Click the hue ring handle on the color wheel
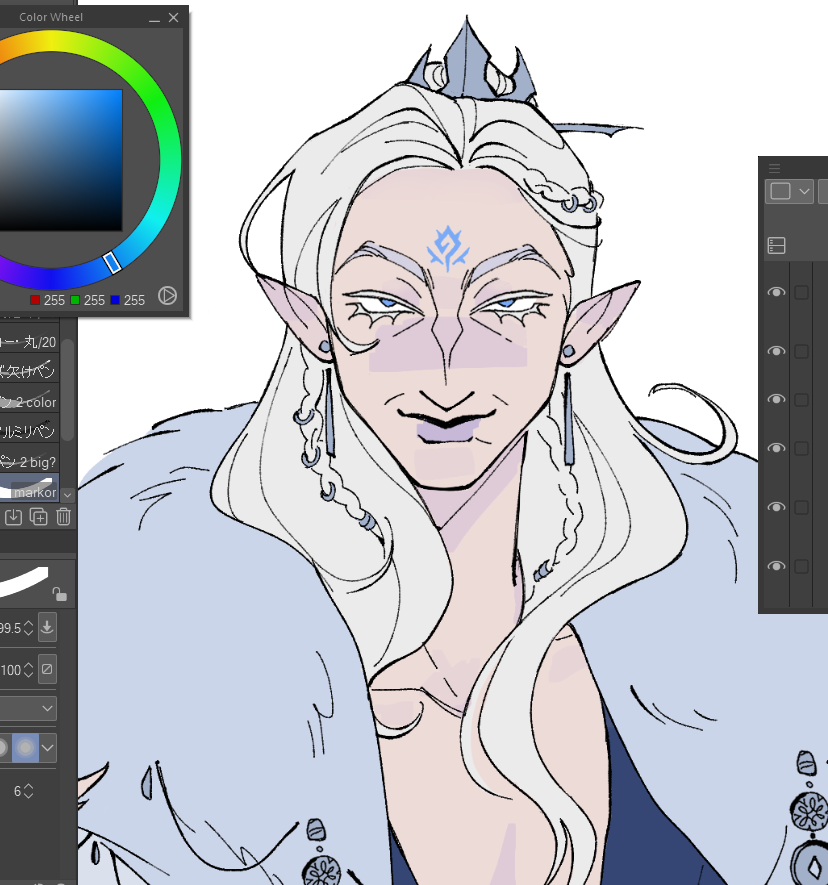Image resolution: width=828 pixels, height=885 pixels. pos(112,262)
